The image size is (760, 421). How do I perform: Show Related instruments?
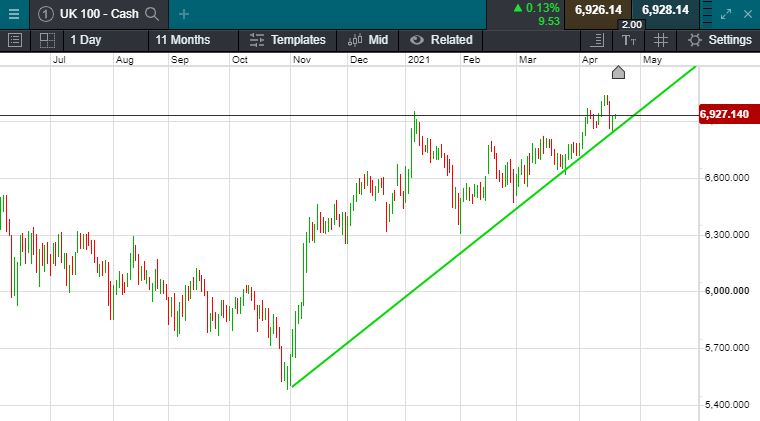(x=440, y=40)
